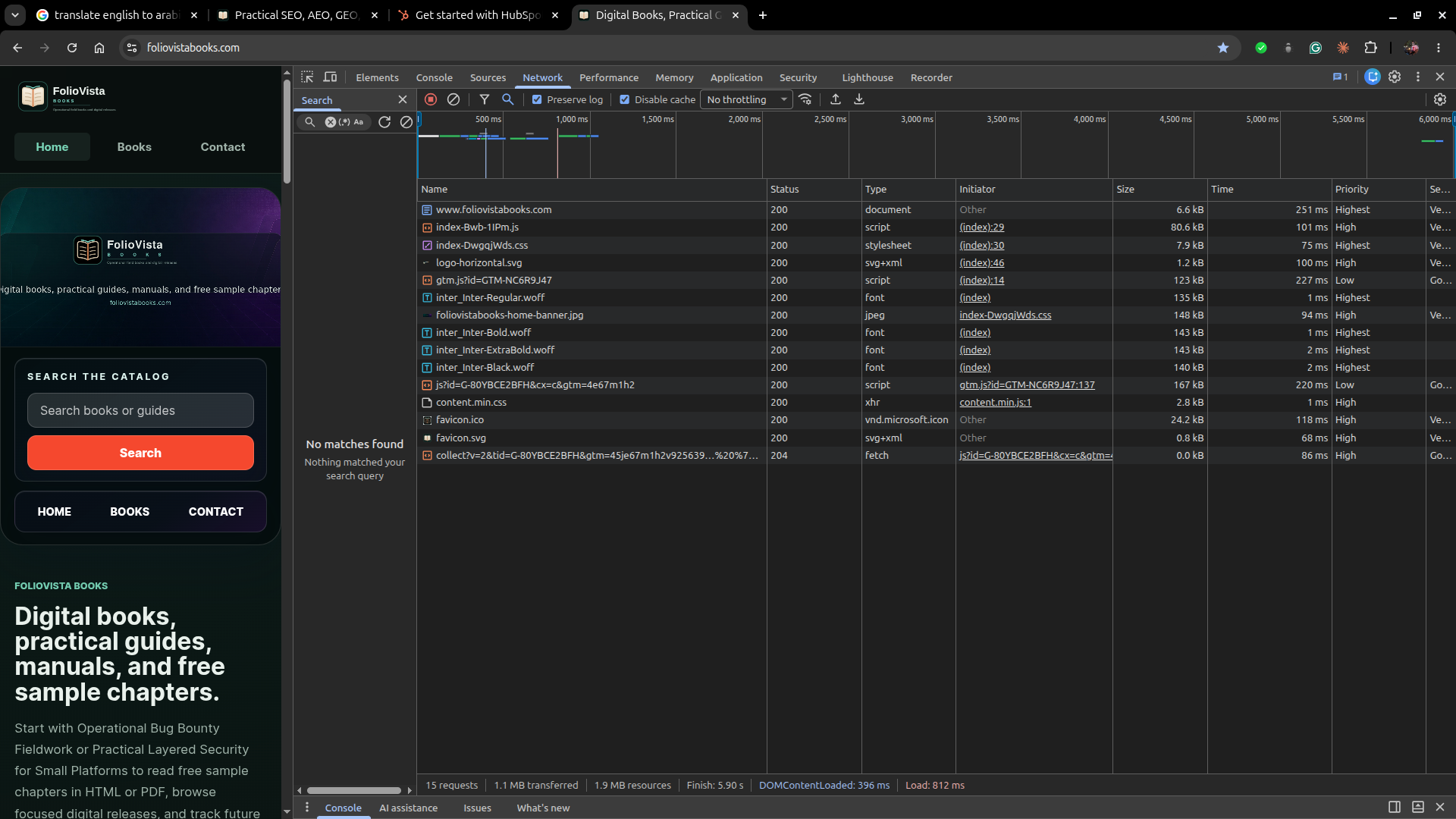Toggle regular expression search option
Image resolution: width=1456 pixels, height=819 pixels.
tap(344, 121)
